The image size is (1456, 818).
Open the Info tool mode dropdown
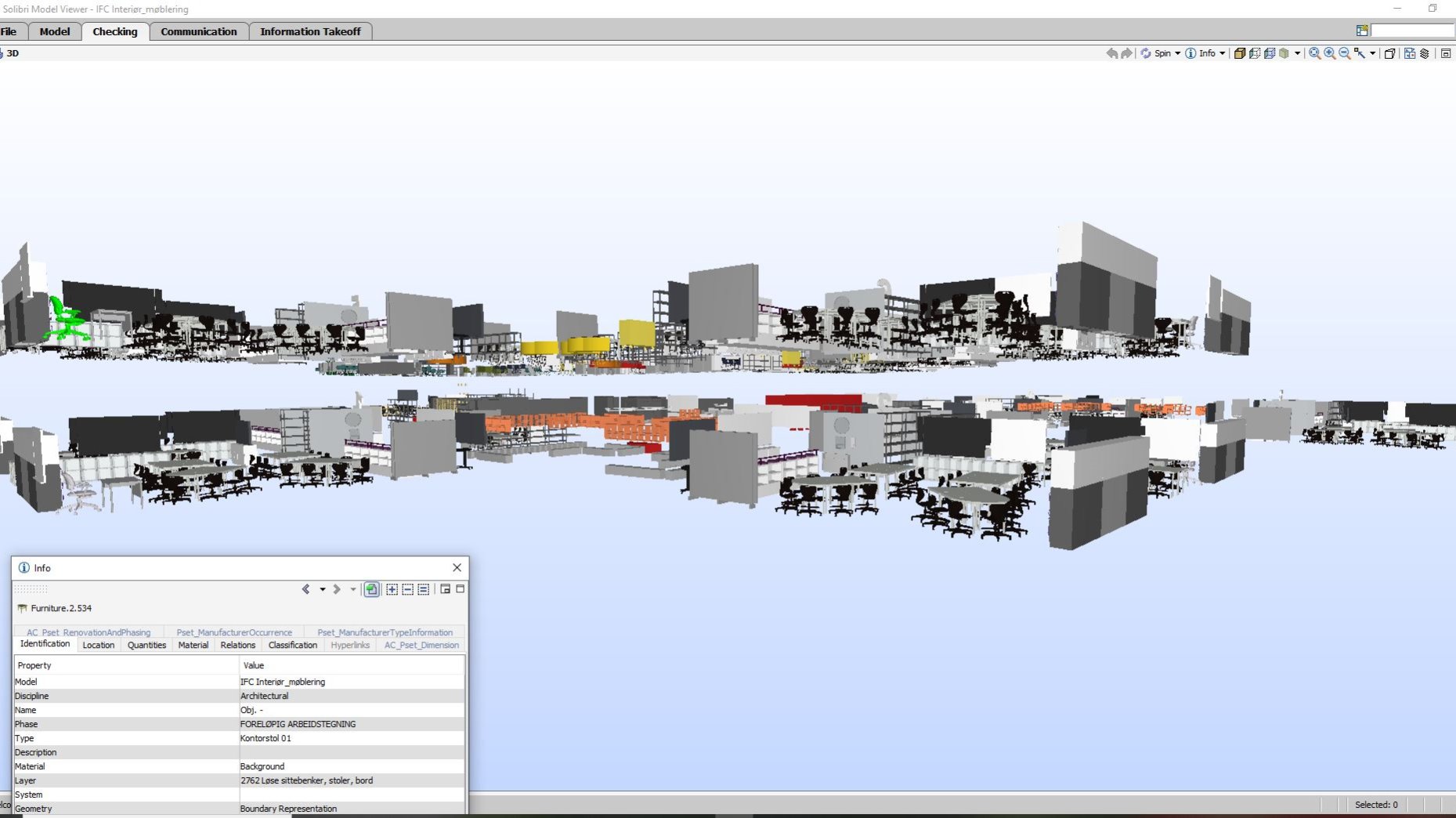(x=1222, y=53)
